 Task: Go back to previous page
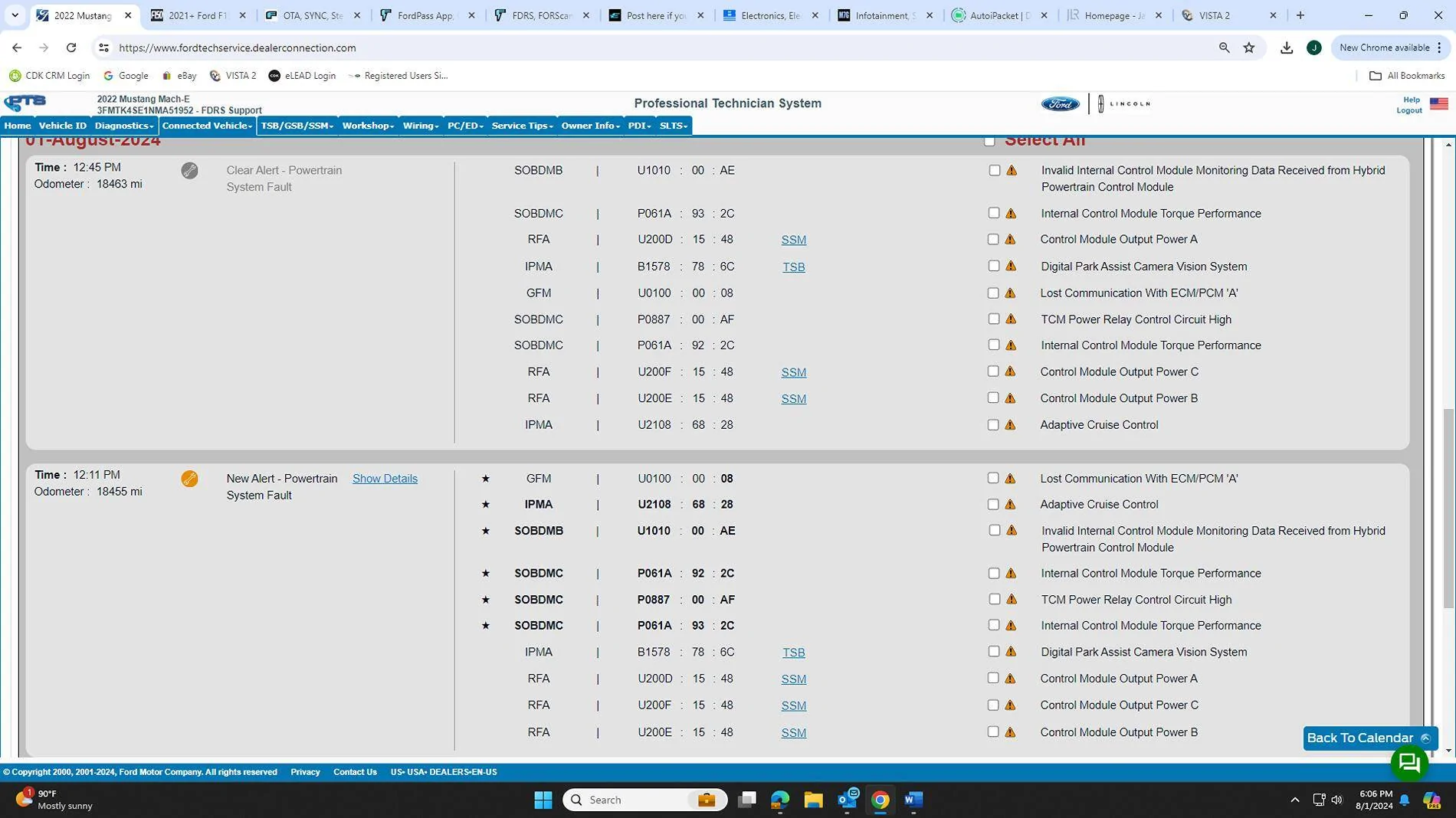17,47
